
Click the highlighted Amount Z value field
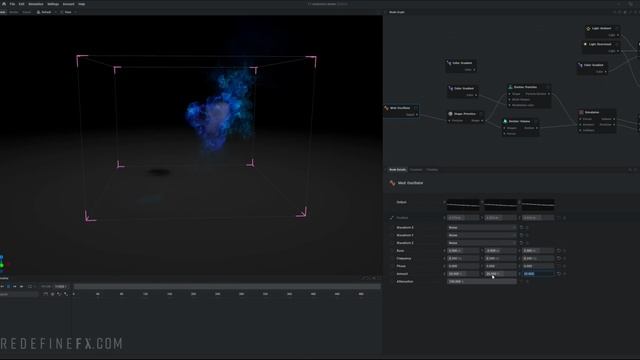(x=538, y=274)
